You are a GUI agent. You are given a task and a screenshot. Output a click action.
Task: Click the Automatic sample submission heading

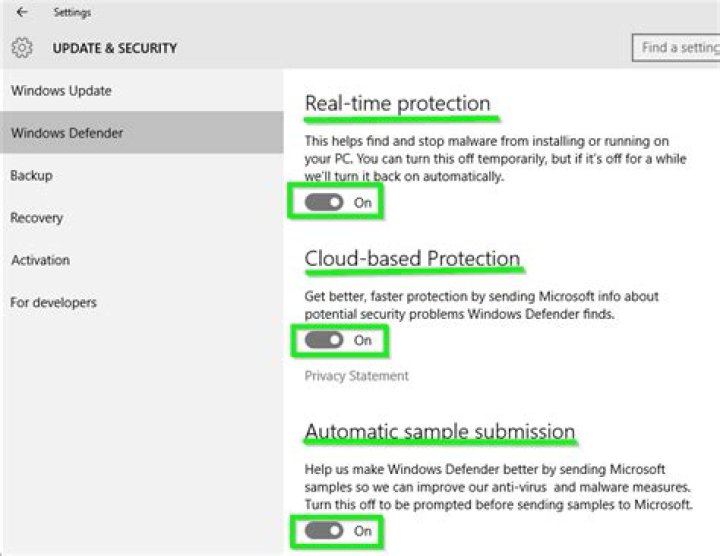[440, 432]
